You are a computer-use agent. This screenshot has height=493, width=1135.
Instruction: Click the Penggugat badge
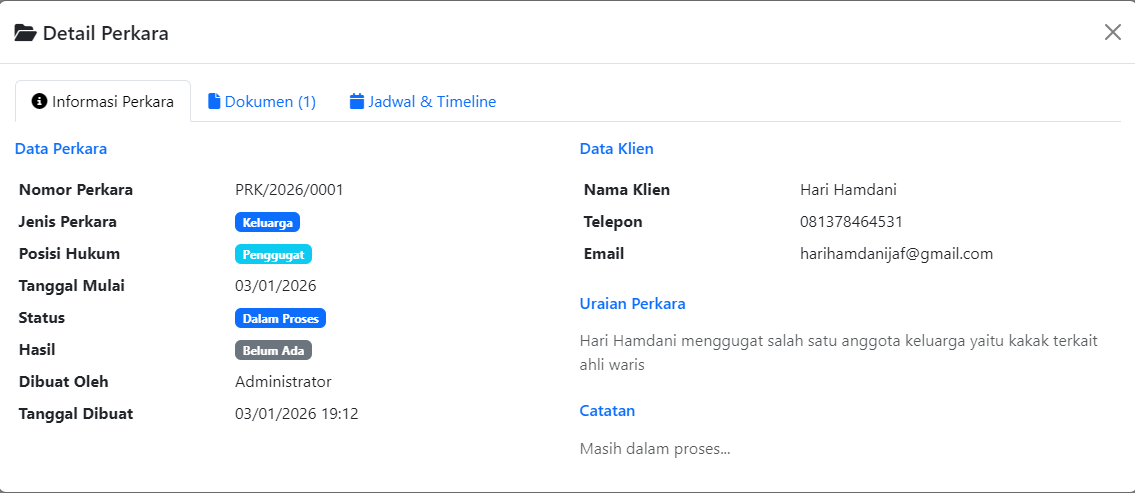(x=274, y=254)
